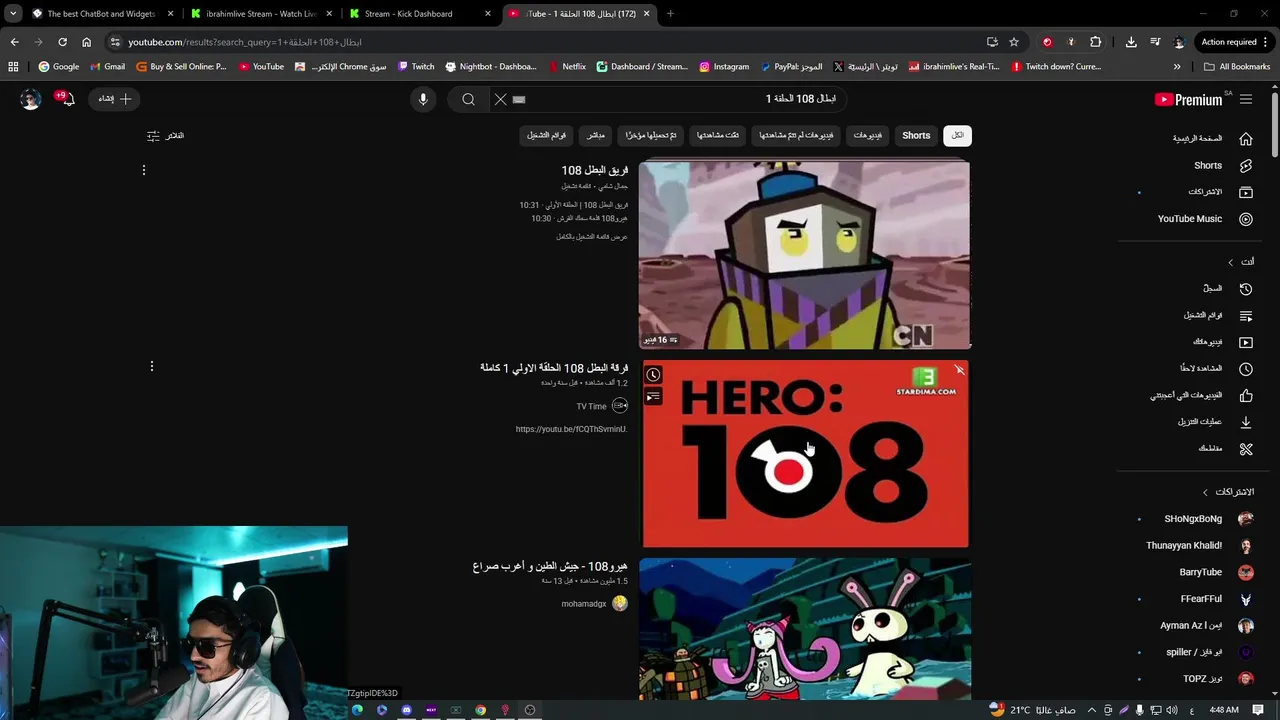Start voice search with the microphone
Viewport: 1280px width, 720px height.
tap(423, 99)
